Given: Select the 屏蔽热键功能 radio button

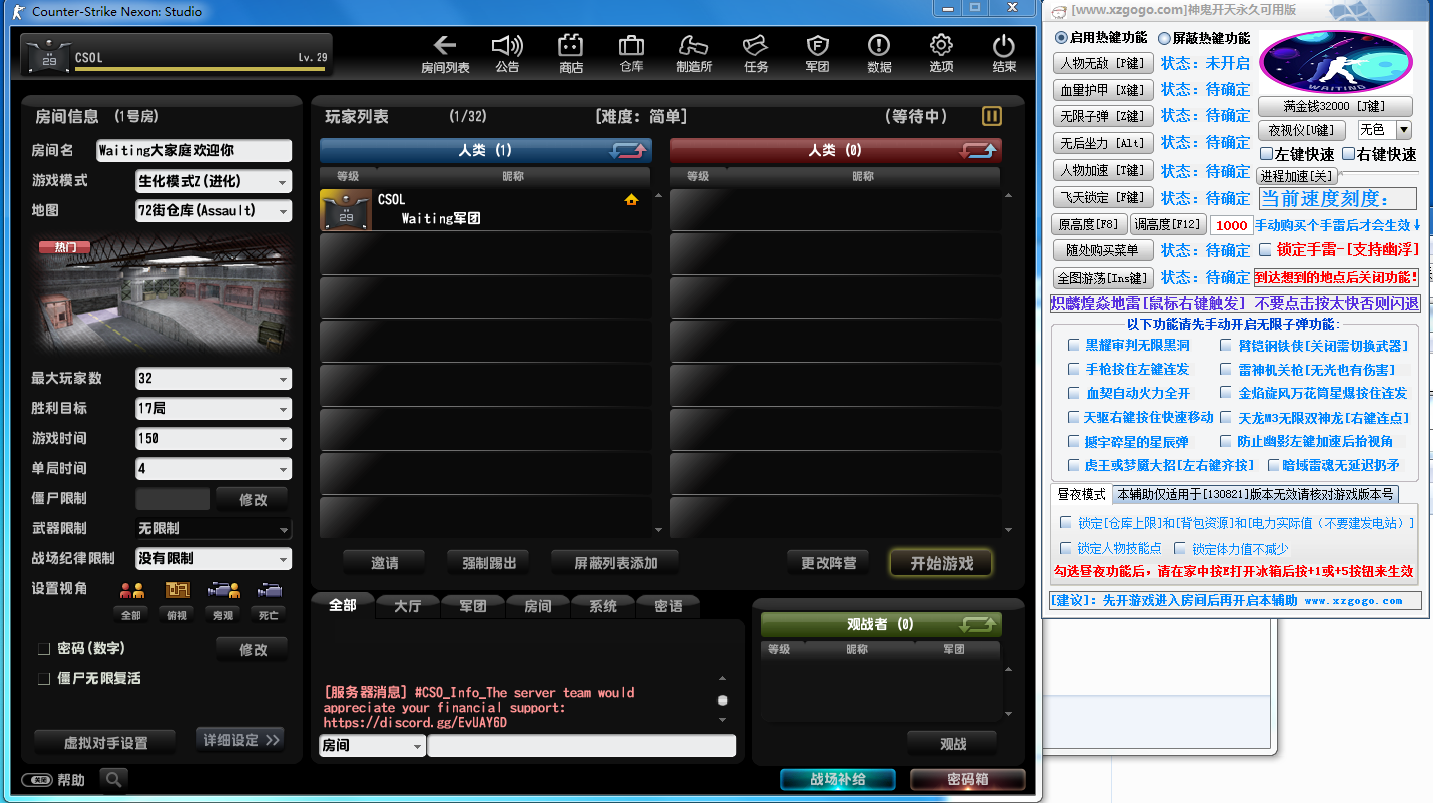Looking at the screenshot, I should (1164, 38).
